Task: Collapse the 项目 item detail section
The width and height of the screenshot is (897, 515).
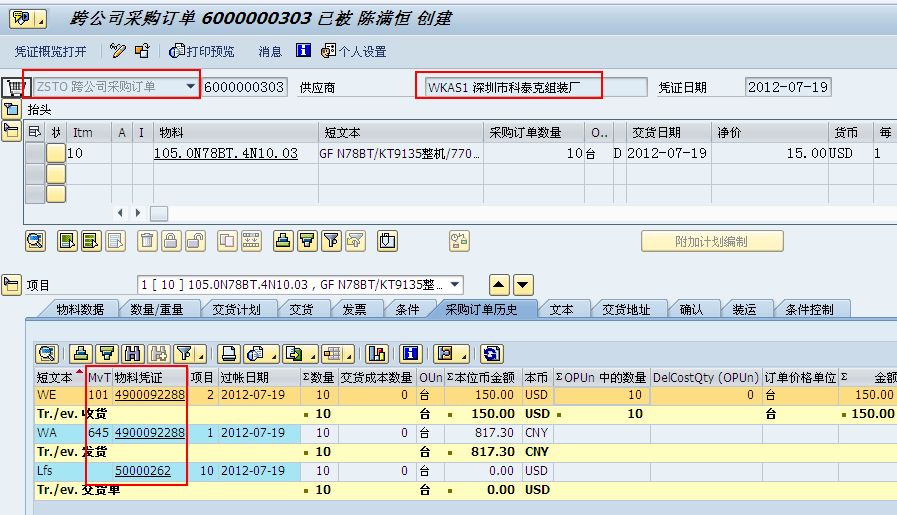Action: pyautogui.click(x=11, y=284)
